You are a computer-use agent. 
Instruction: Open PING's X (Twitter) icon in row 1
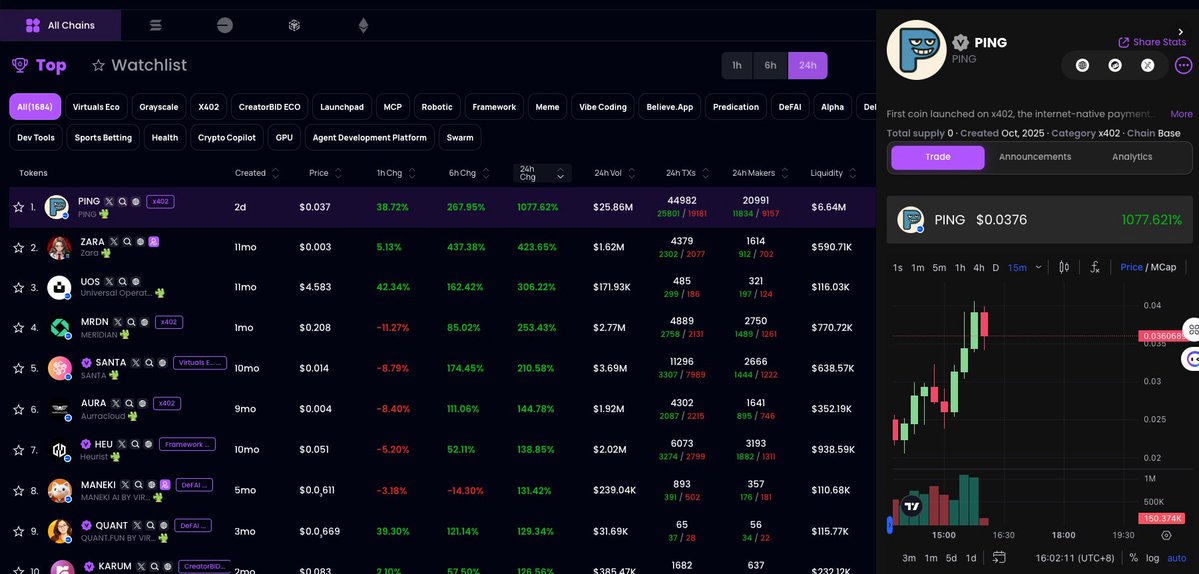(109, 201)
